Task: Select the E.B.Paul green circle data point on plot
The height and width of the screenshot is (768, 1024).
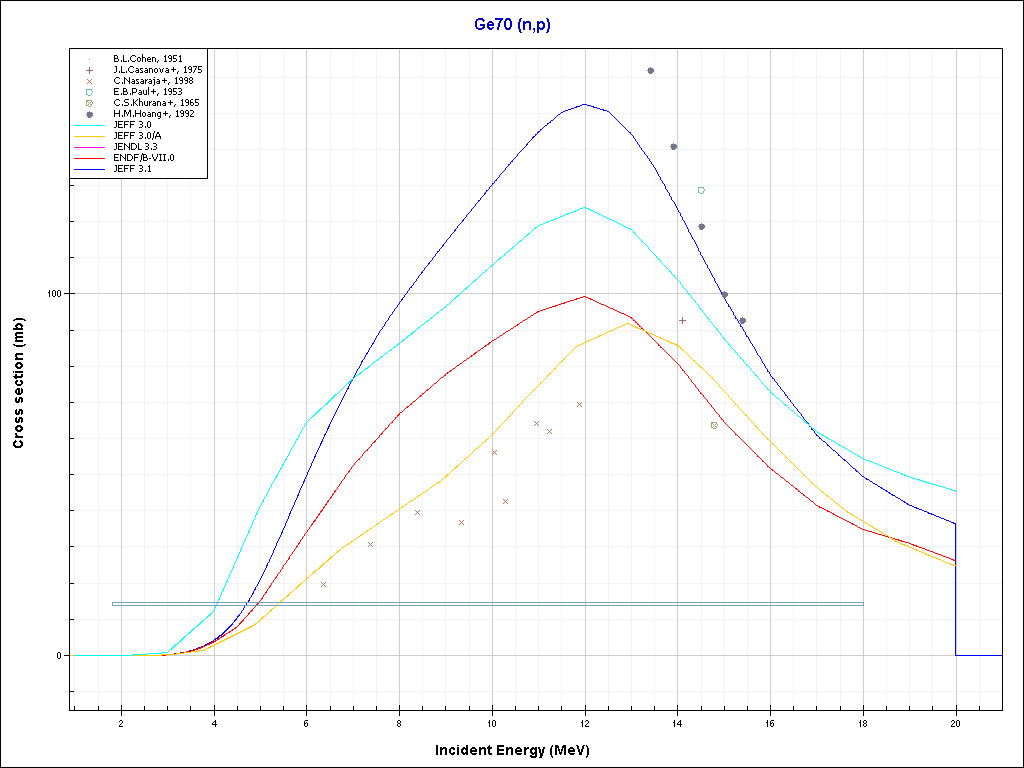Action: tap(701, 190)
